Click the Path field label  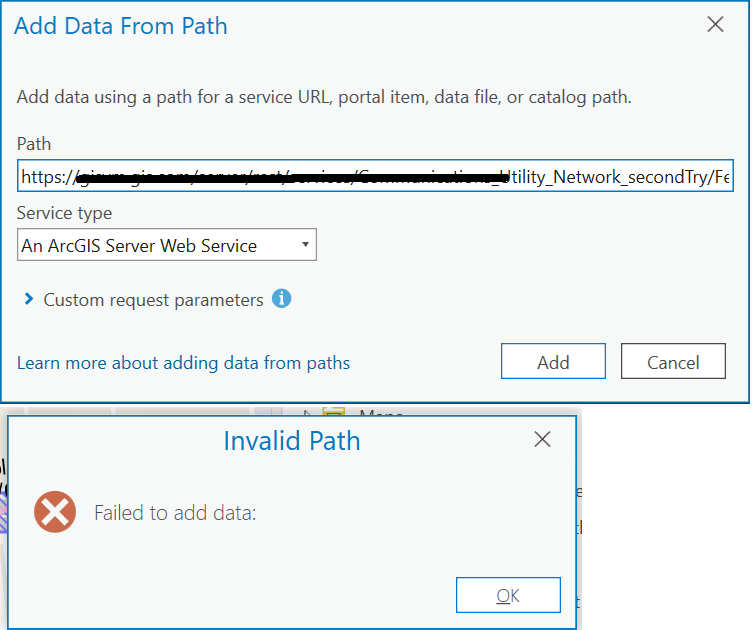point(34,145)
